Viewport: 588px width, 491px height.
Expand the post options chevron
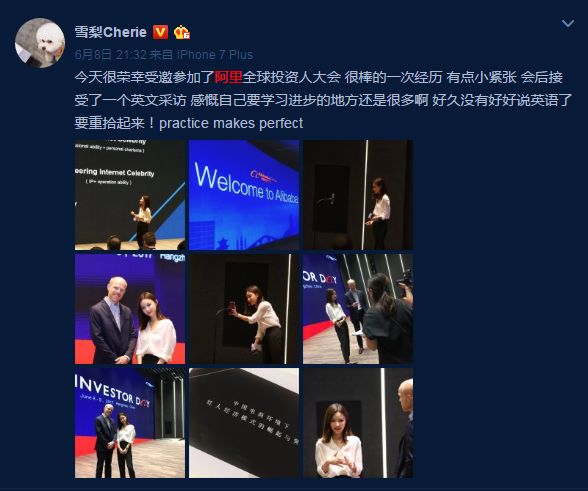[568, 24]
